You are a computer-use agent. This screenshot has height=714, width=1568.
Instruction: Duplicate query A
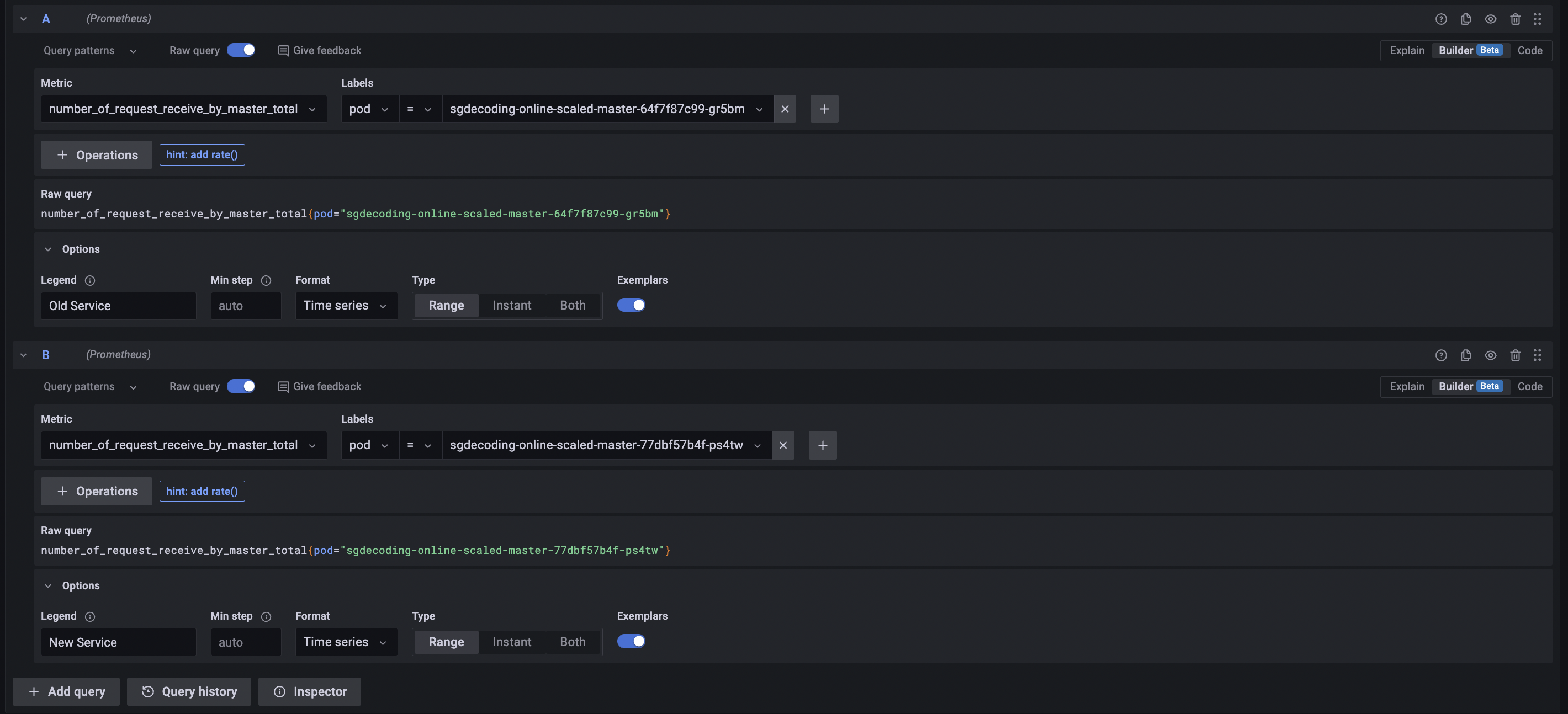(x=1466, y=19)
